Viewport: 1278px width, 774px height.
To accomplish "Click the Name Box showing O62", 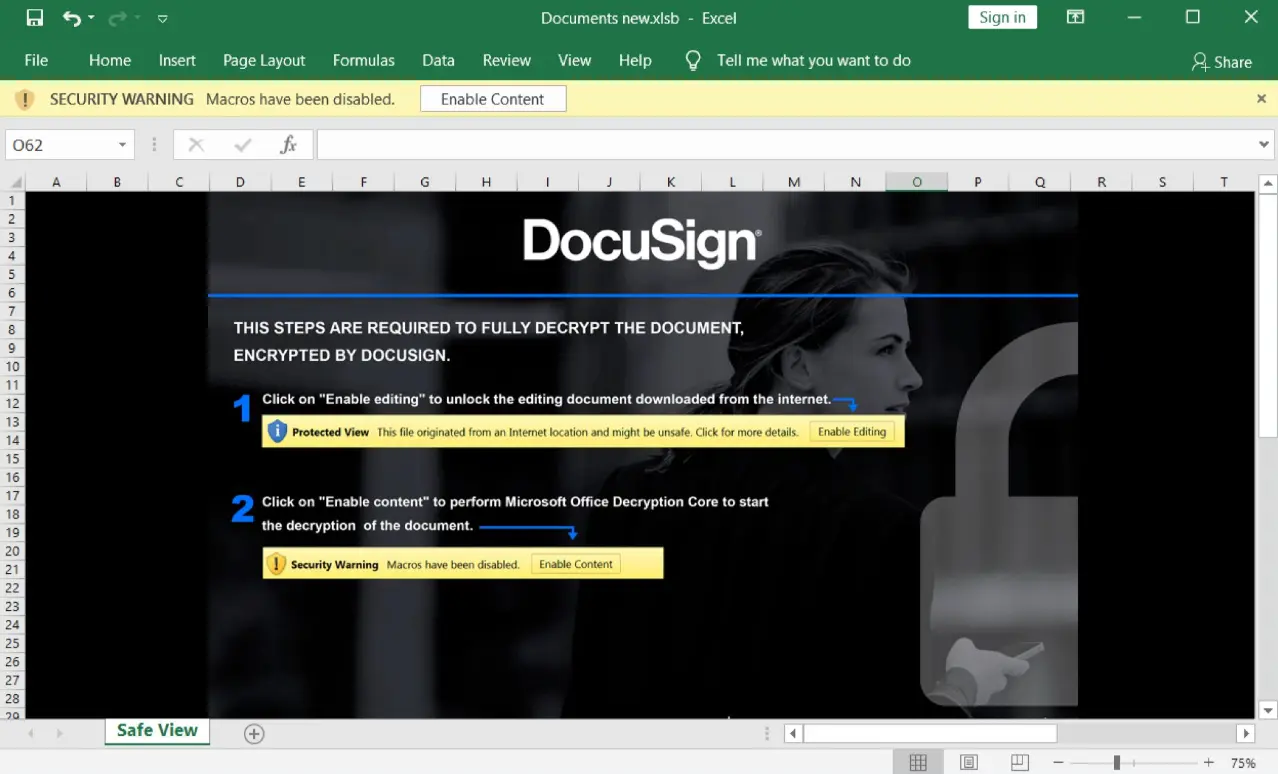I will click(62, 145).
